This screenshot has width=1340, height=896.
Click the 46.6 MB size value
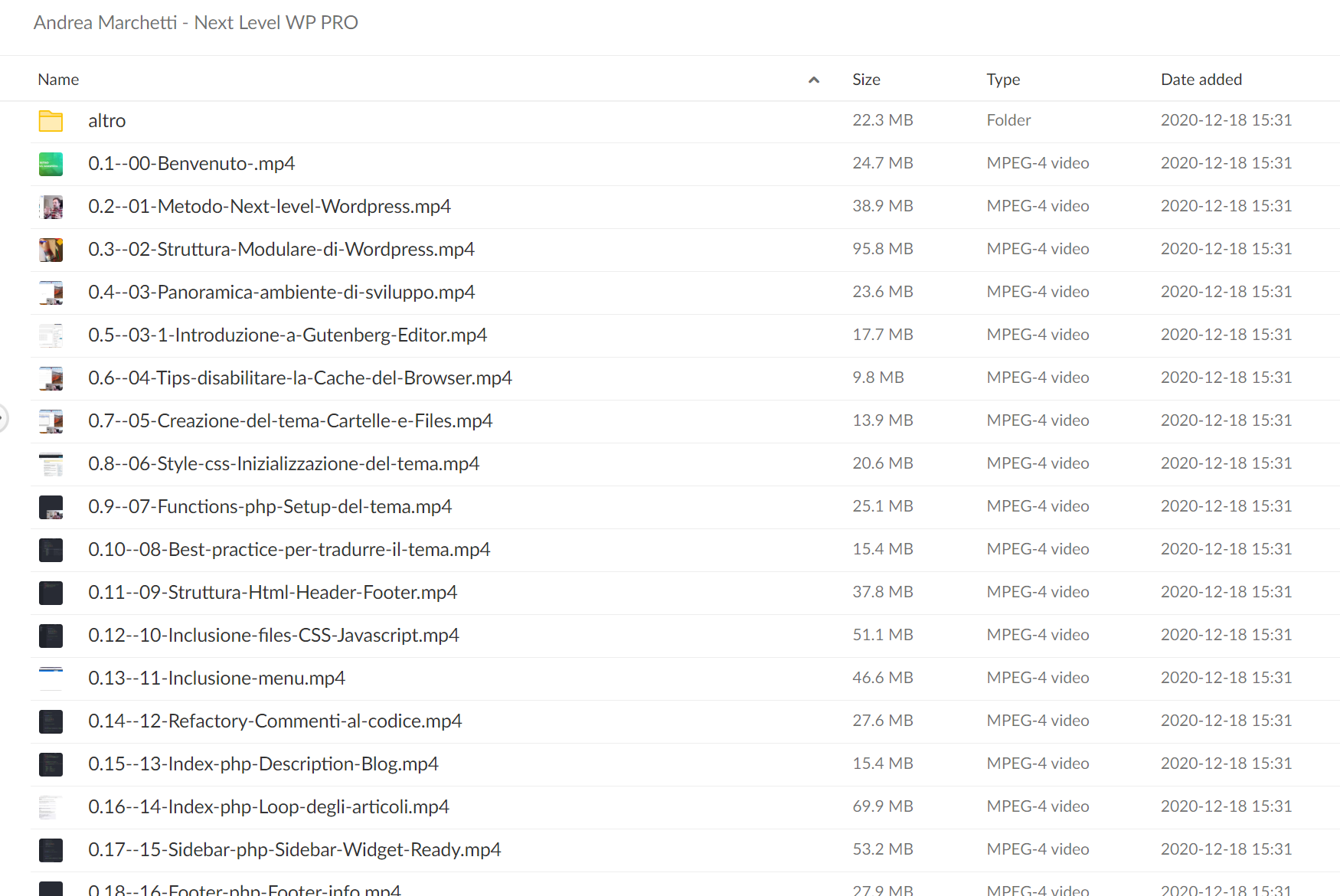point(883,678)
